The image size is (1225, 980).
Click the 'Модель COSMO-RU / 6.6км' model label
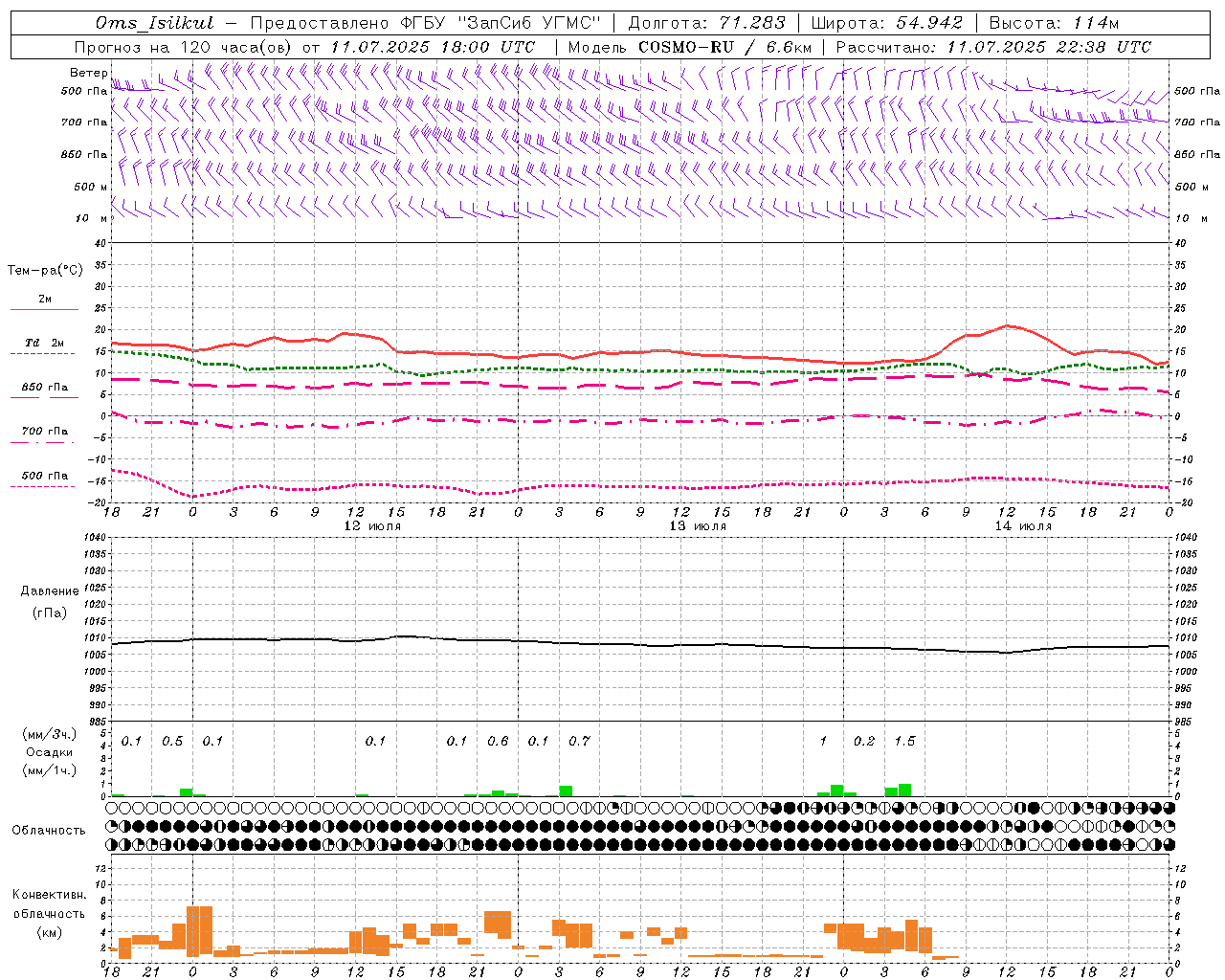[x=690, y=47]
